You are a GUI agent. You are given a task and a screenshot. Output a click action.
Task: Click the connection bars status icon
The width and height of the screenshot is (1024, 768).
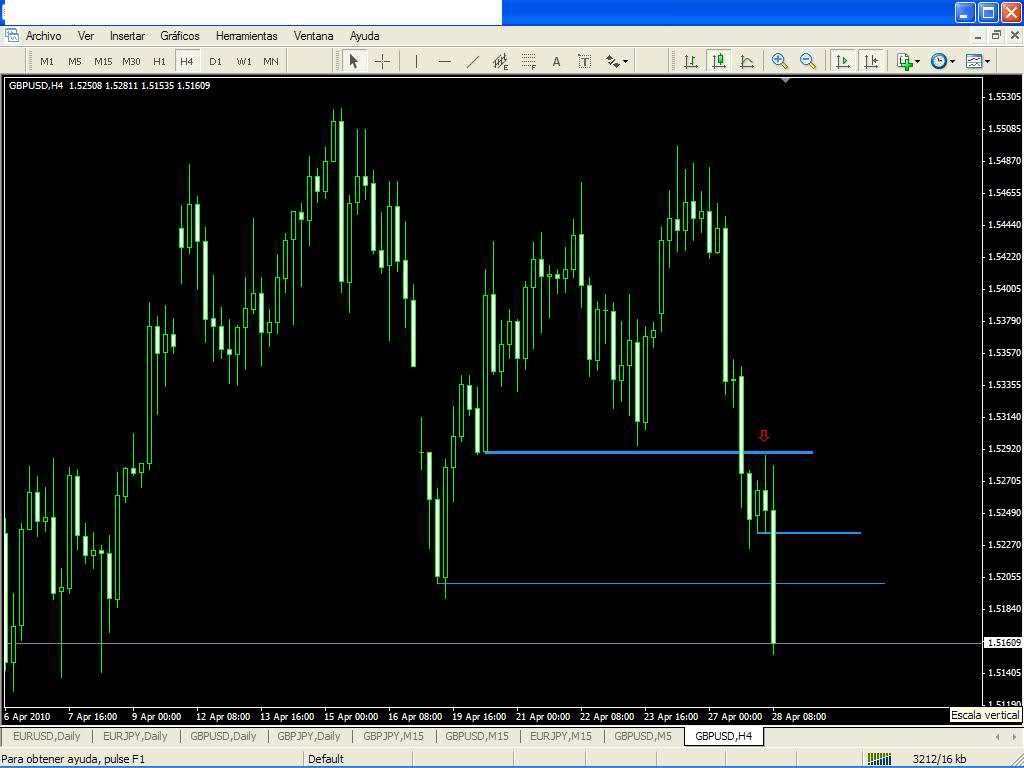(879, 759)
